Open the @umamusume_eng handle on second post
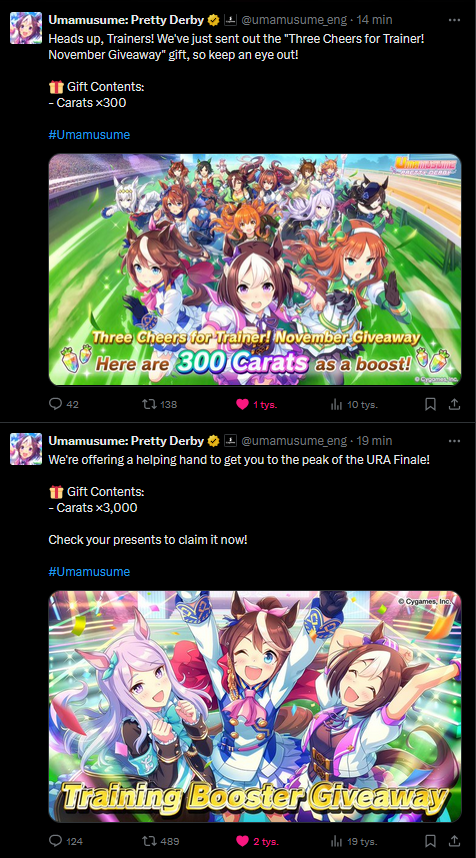 (294, 441)
